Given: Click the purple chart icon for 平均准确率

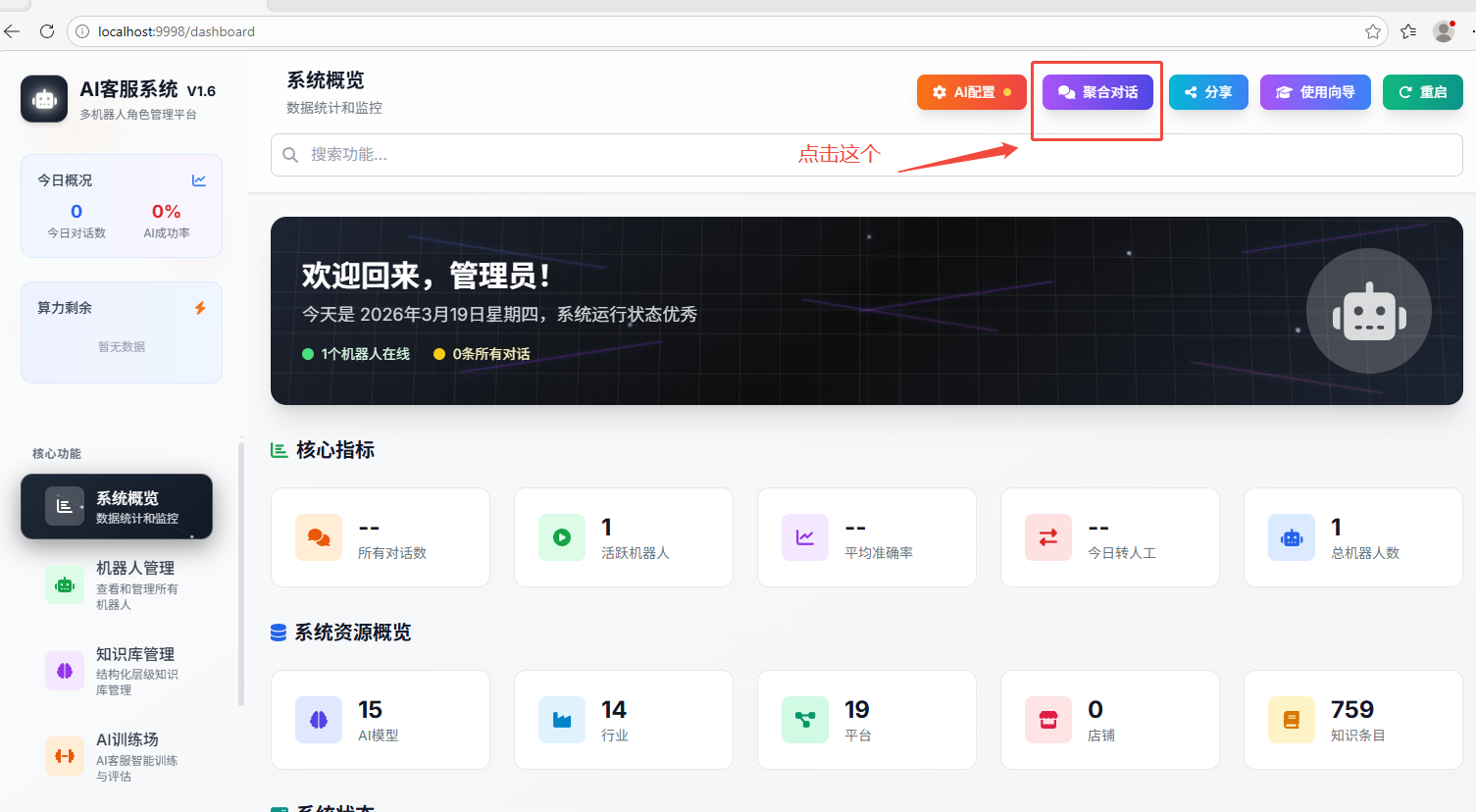Looking at the screenshot, I should tap(805, 537).
